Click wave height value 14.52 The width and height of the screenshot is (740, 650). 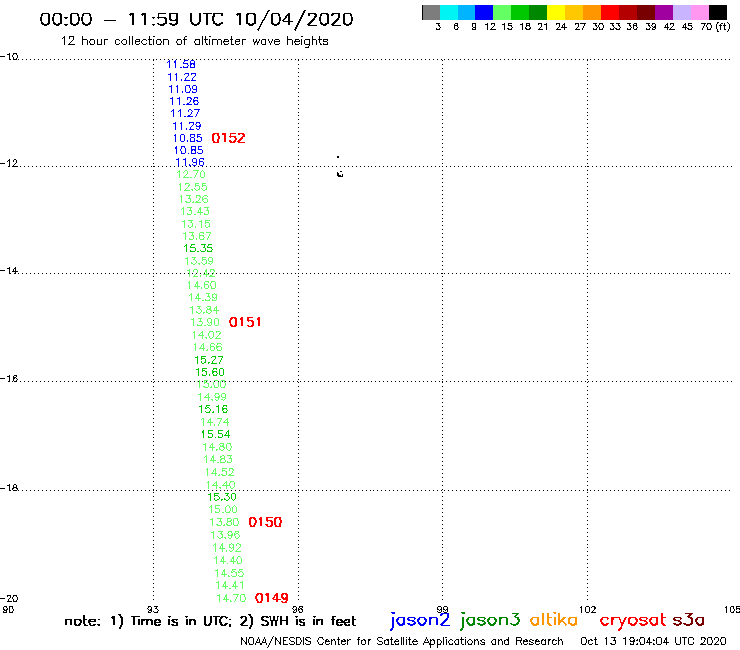[x=219, y=472]
